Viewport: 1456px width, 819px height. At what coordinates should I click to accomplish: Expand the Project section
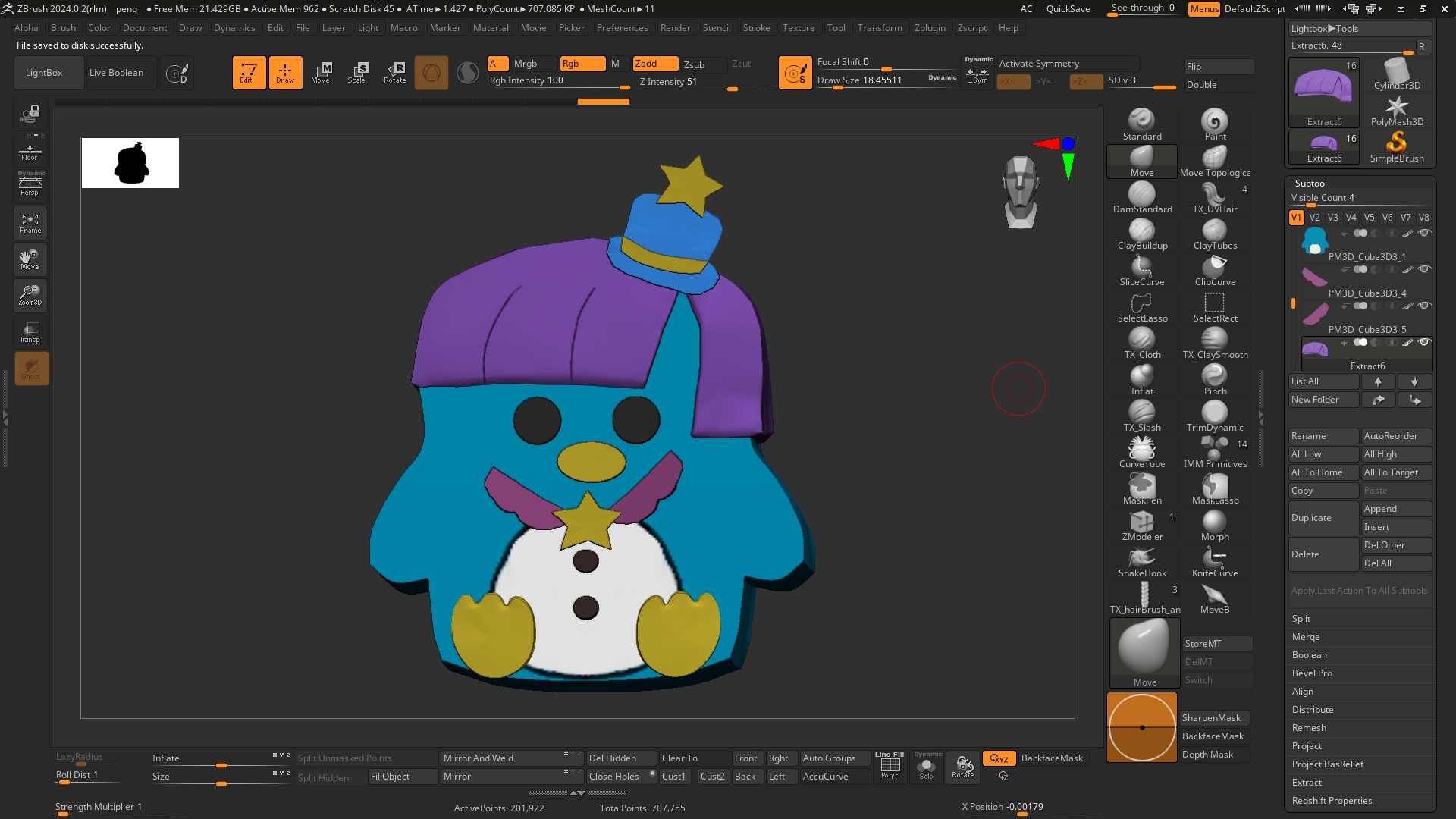click(1307, 746)
